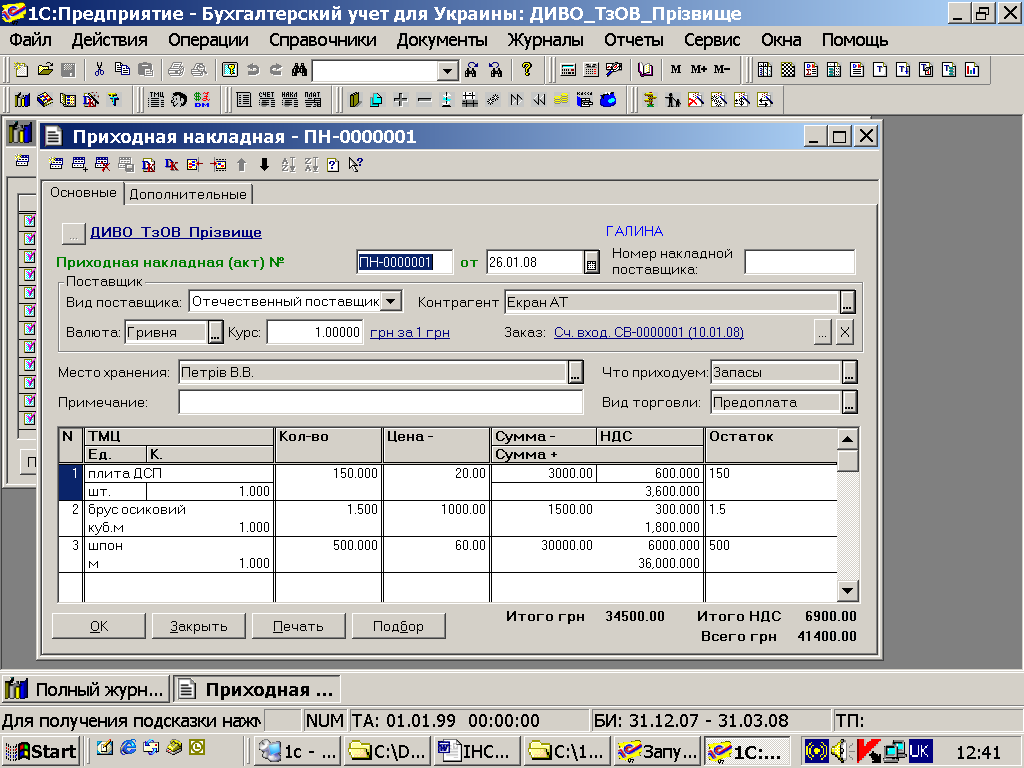The image size is (1024, 768).
Task: Switch to Полный журнал window tab
Action: click(x=86, y=690)
